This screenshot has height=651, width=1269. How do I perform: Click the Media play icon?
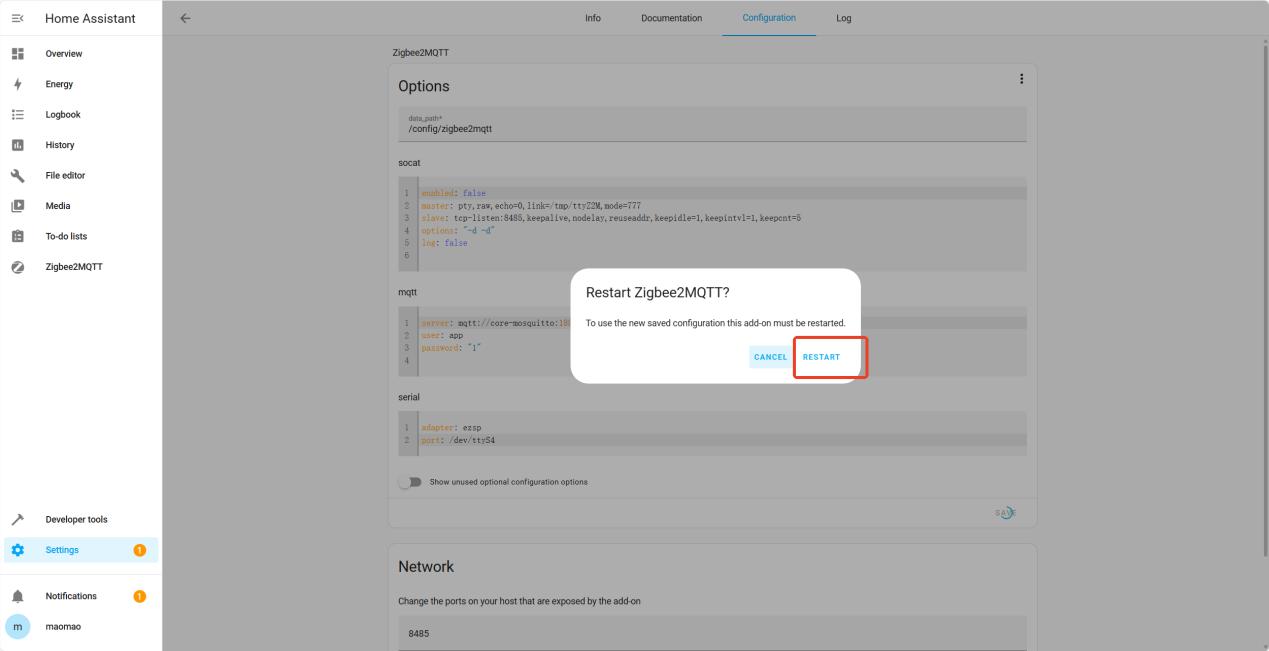point(17,206)
